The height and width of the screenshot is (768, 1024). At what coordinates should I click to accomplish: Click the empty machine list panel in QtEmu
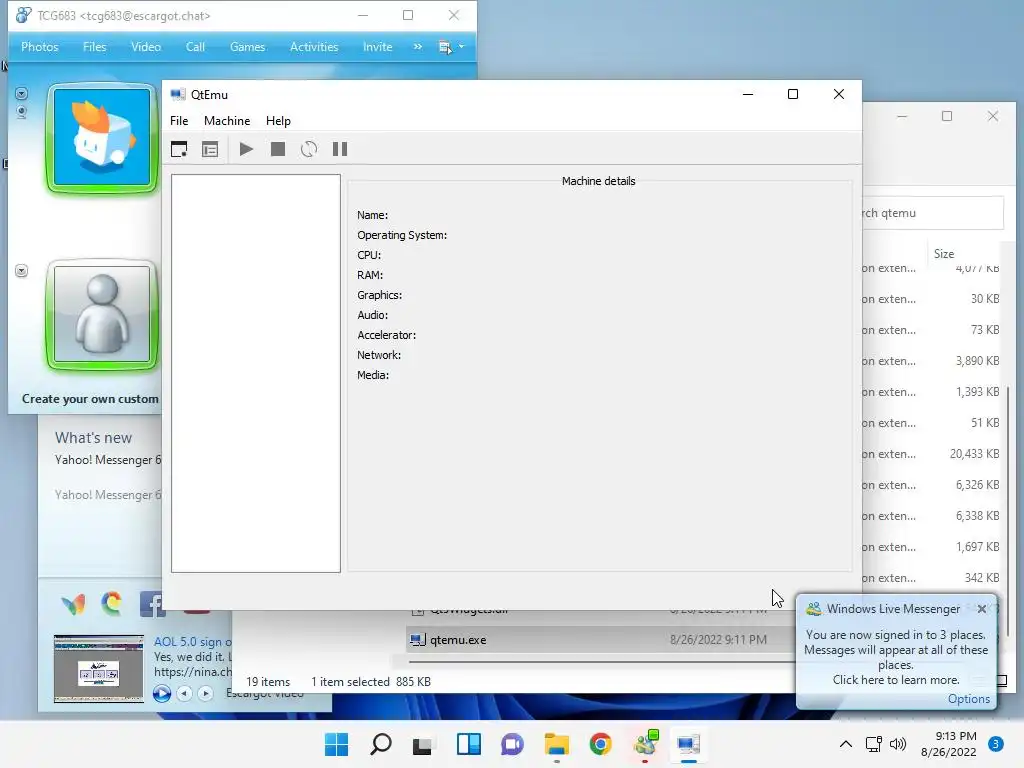coord(256,373)
